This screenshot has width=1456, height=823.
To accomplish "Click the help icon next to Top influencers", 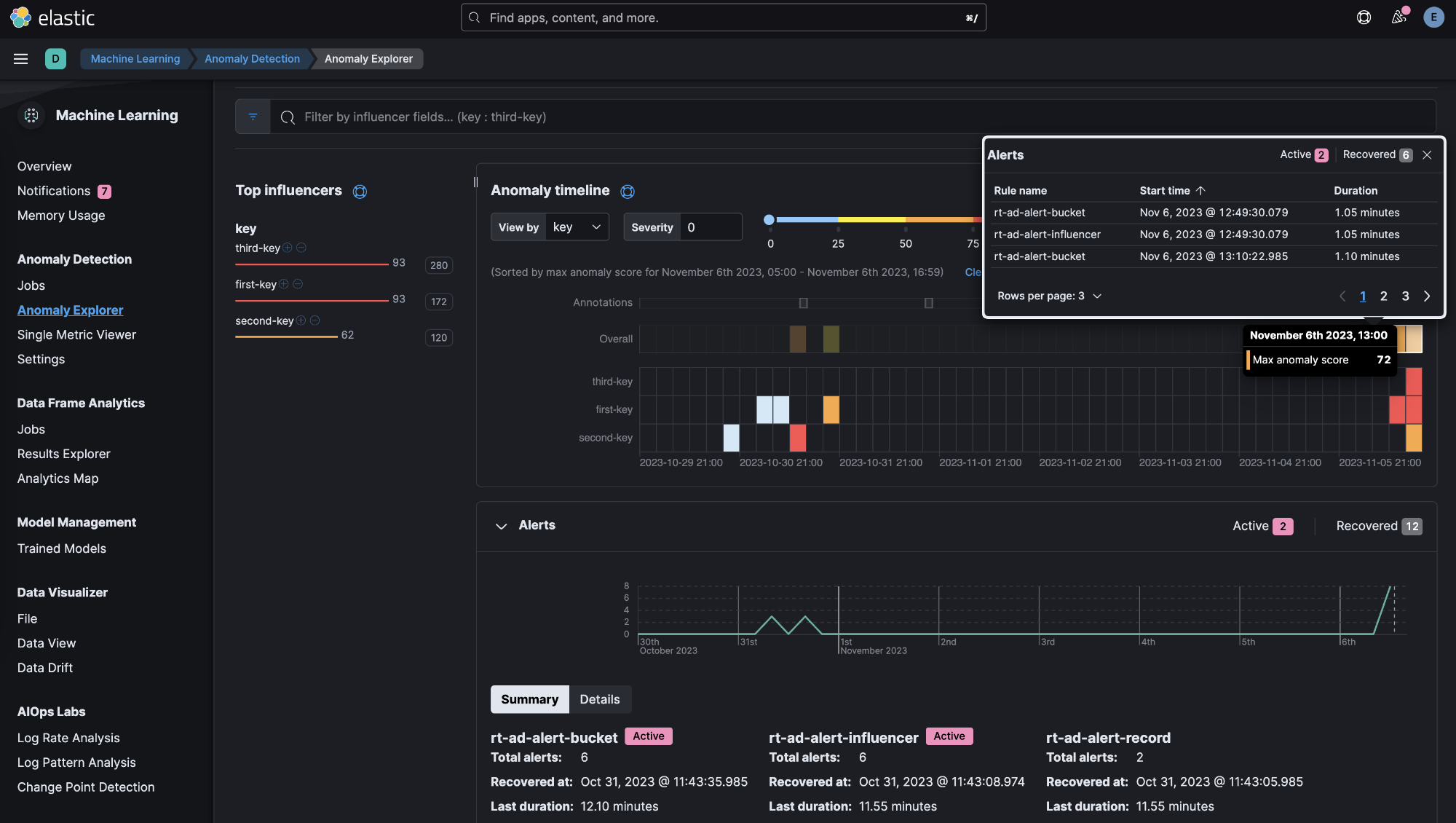I will (x=360, y=192).
